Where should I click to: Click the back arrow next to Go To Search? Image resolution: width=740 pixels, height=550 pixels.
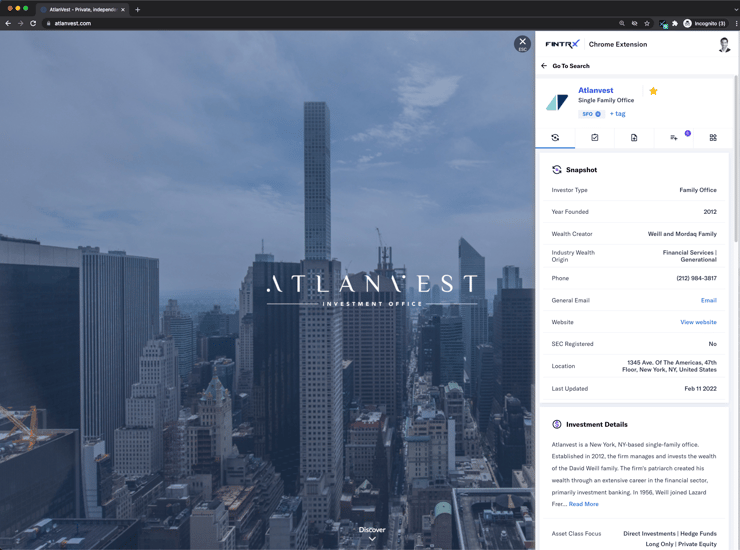544,66
